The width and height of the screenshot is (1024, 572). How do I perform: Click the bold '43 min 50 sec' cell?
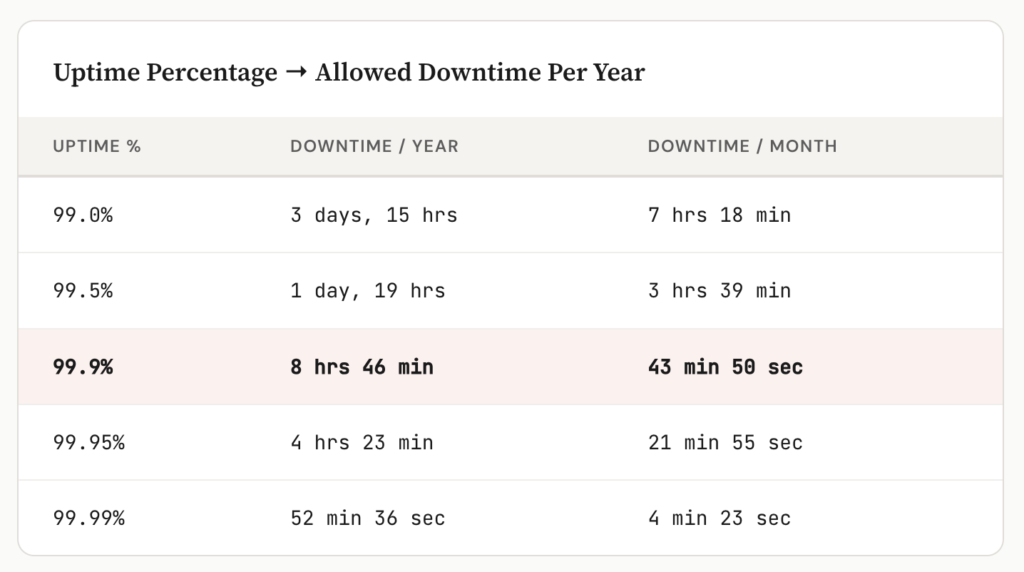(x=725, y=367)
